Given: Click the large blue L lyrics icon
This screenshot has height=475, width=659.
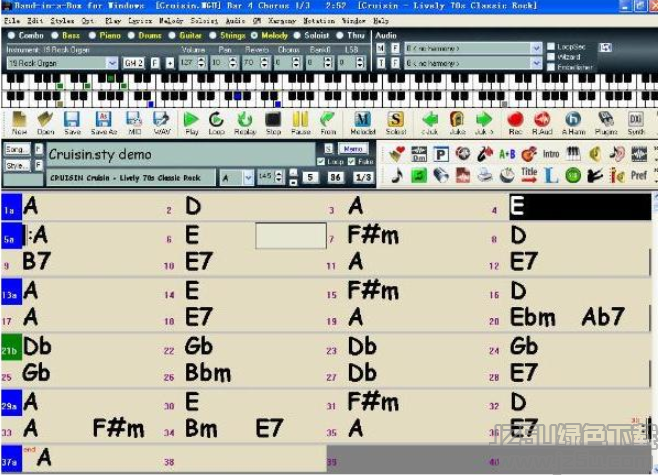Looking at the screenshot, I should pos(551,175).
